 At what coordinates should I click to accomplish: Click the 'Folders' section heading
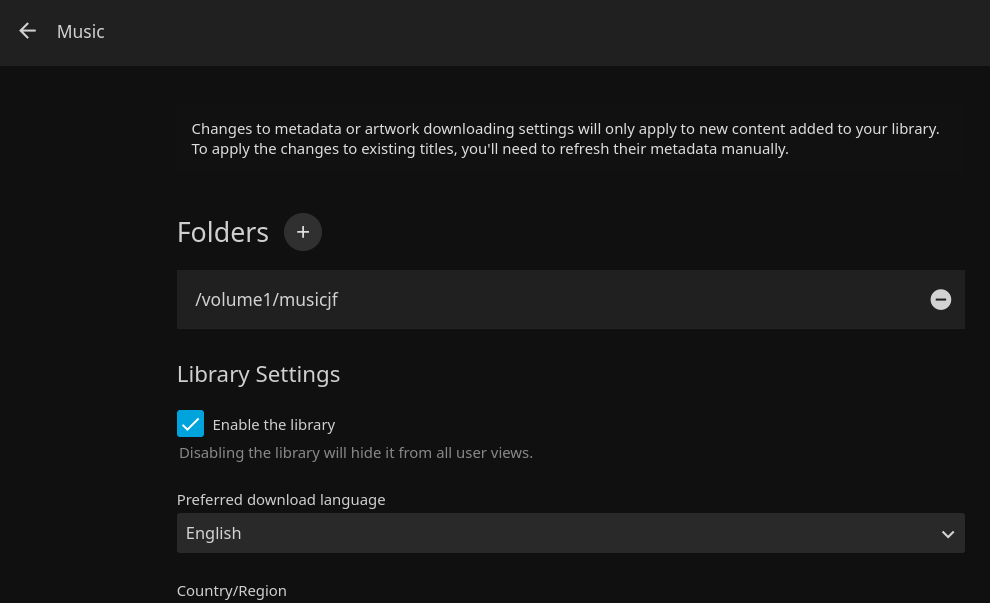coord(222,232)
